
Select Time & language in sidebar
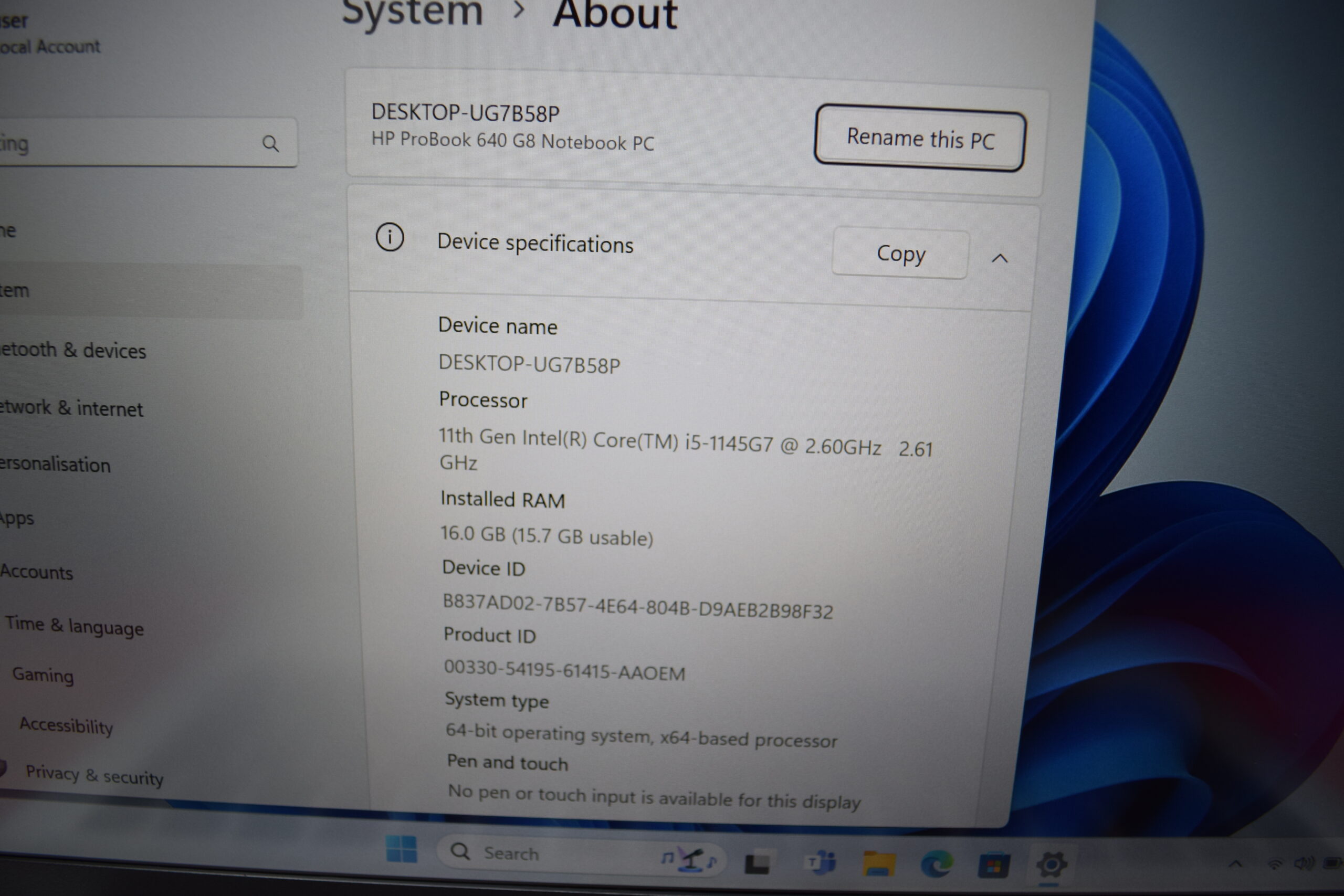(x=74, y=626)
